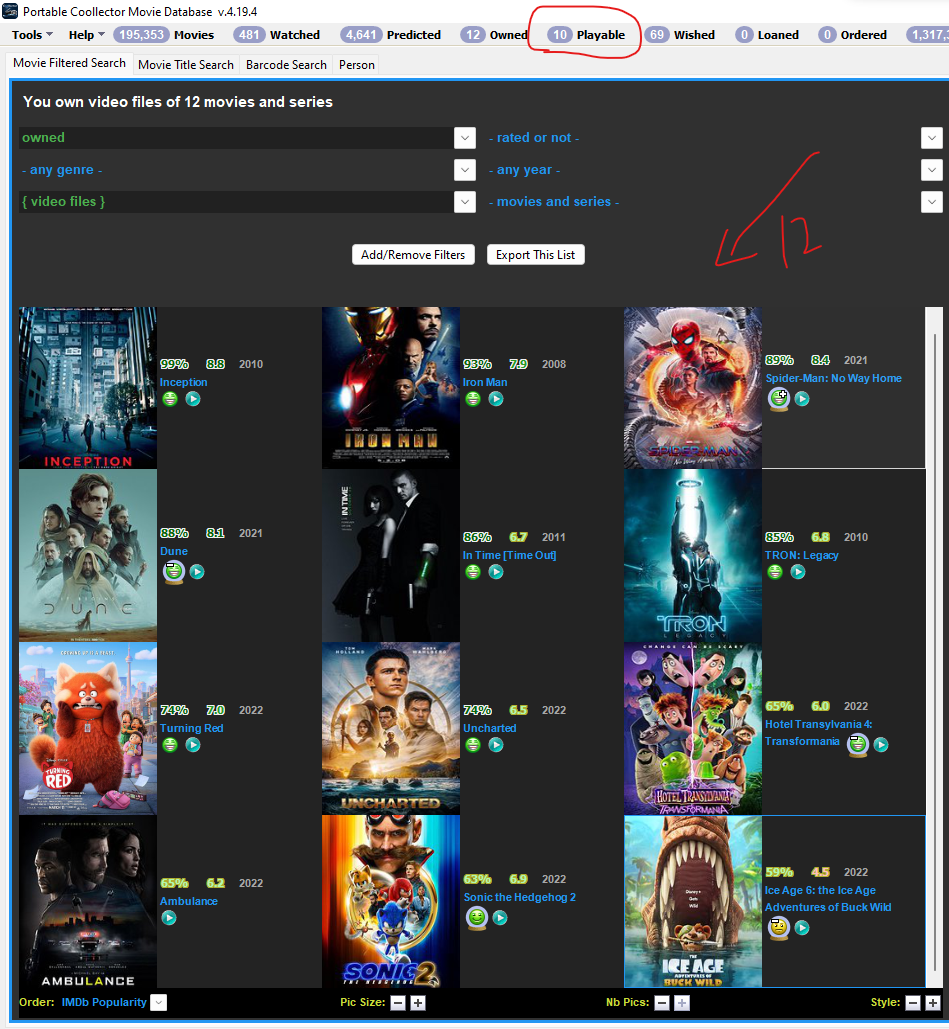
Task: Play the Turning Red video file
Action: (x=193, y=745)
